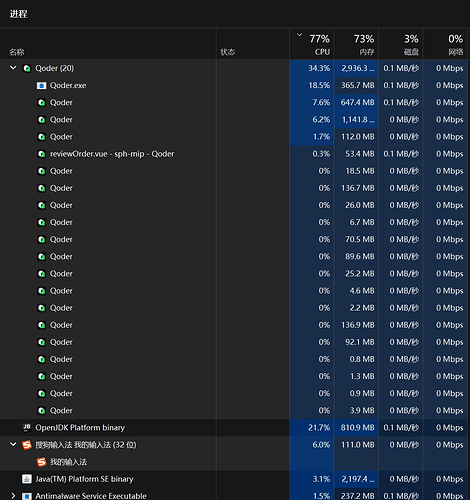Click the reviewOrder.vue row's Qoder icon
The height and width of the screenshot is (500, 470).
click(x=41, y=154)
